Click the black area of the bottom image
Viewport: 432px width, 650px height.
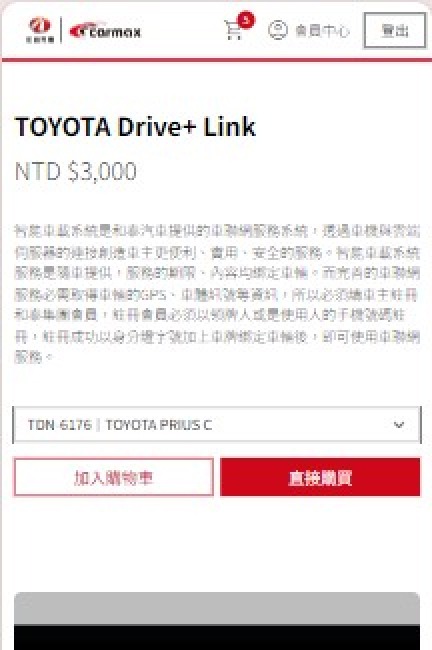pyautogui.click(x=217, y=638)
